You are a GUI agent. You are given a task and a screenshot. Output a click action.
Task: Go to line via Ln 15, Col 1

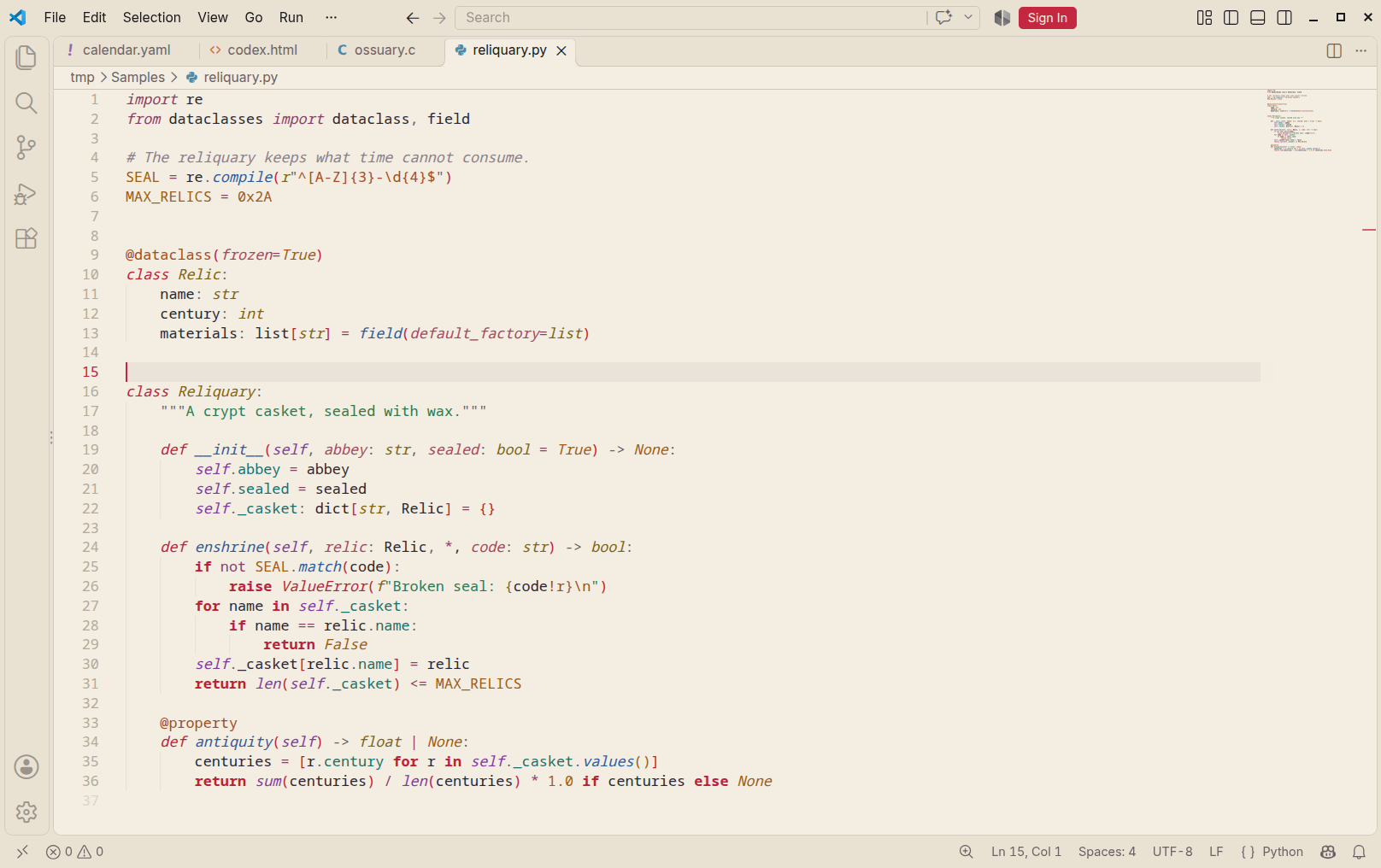pyautogui.click(x=1026, y=852)
